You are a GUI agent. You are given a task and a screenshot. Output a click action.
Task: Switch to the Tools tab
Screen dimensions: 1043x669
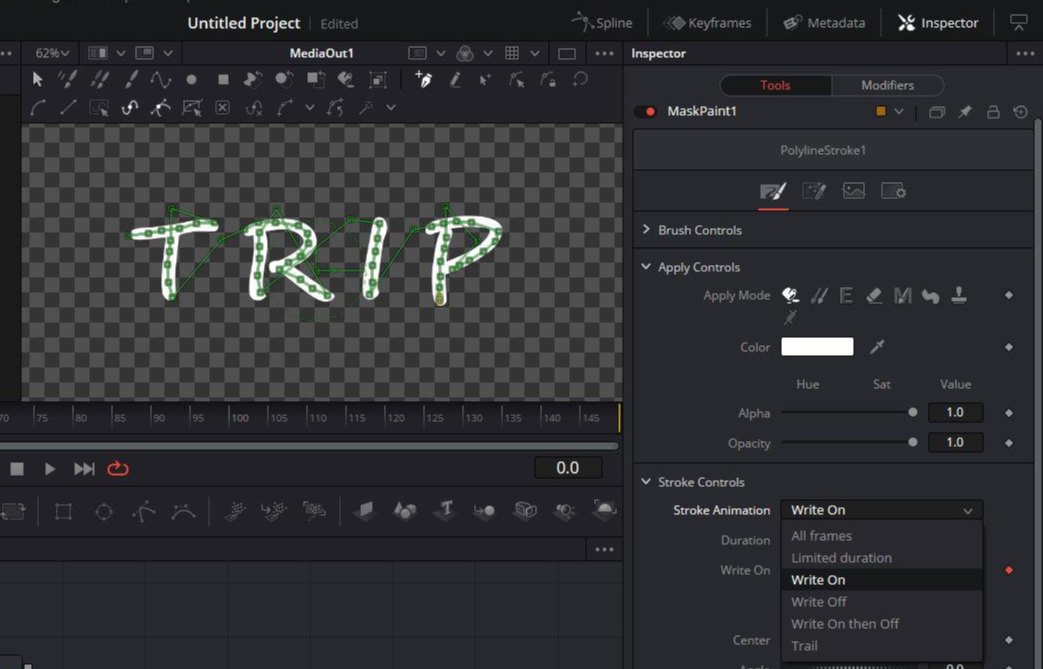[x=775, y=85]
